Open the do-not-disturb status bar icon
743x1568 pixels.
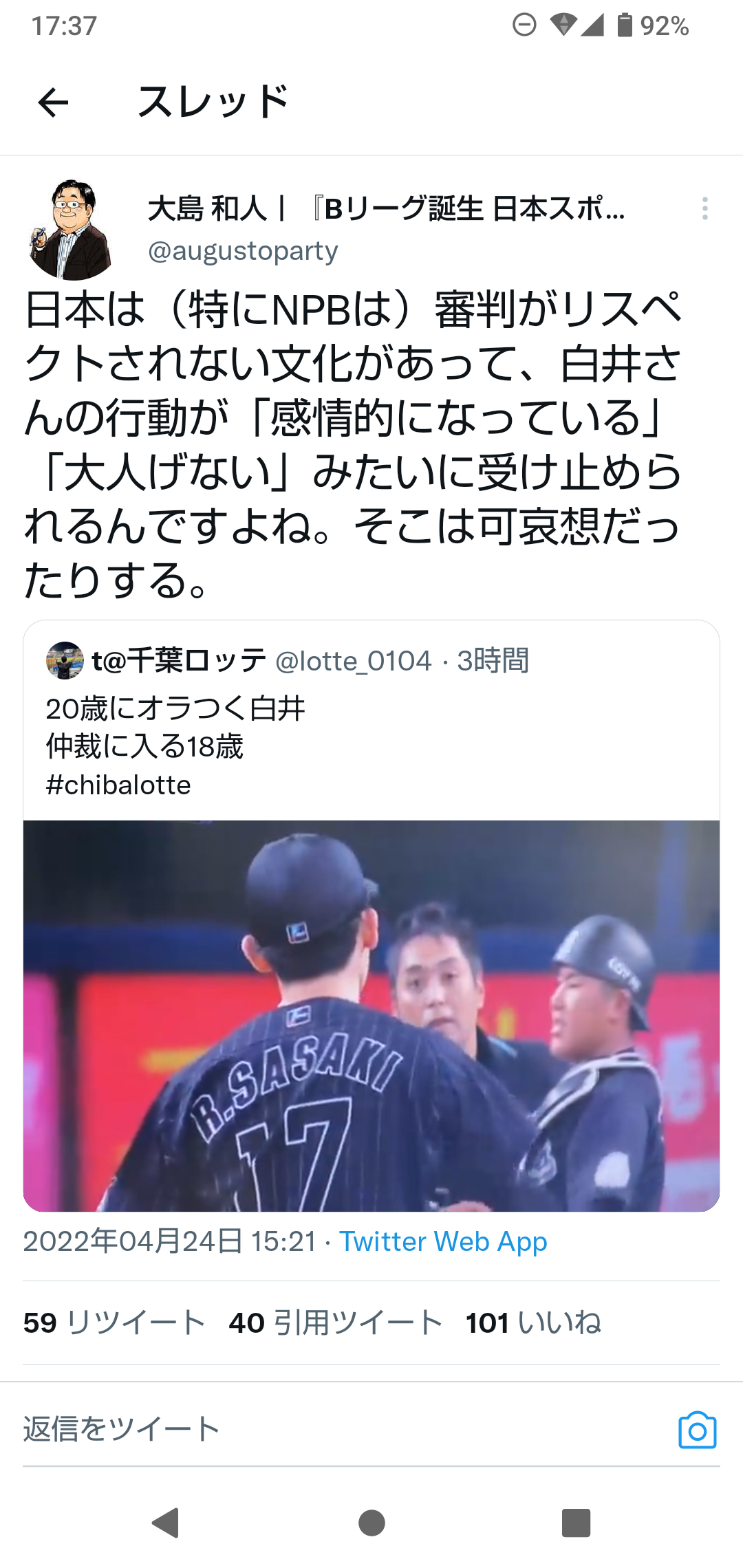point(524,25)
